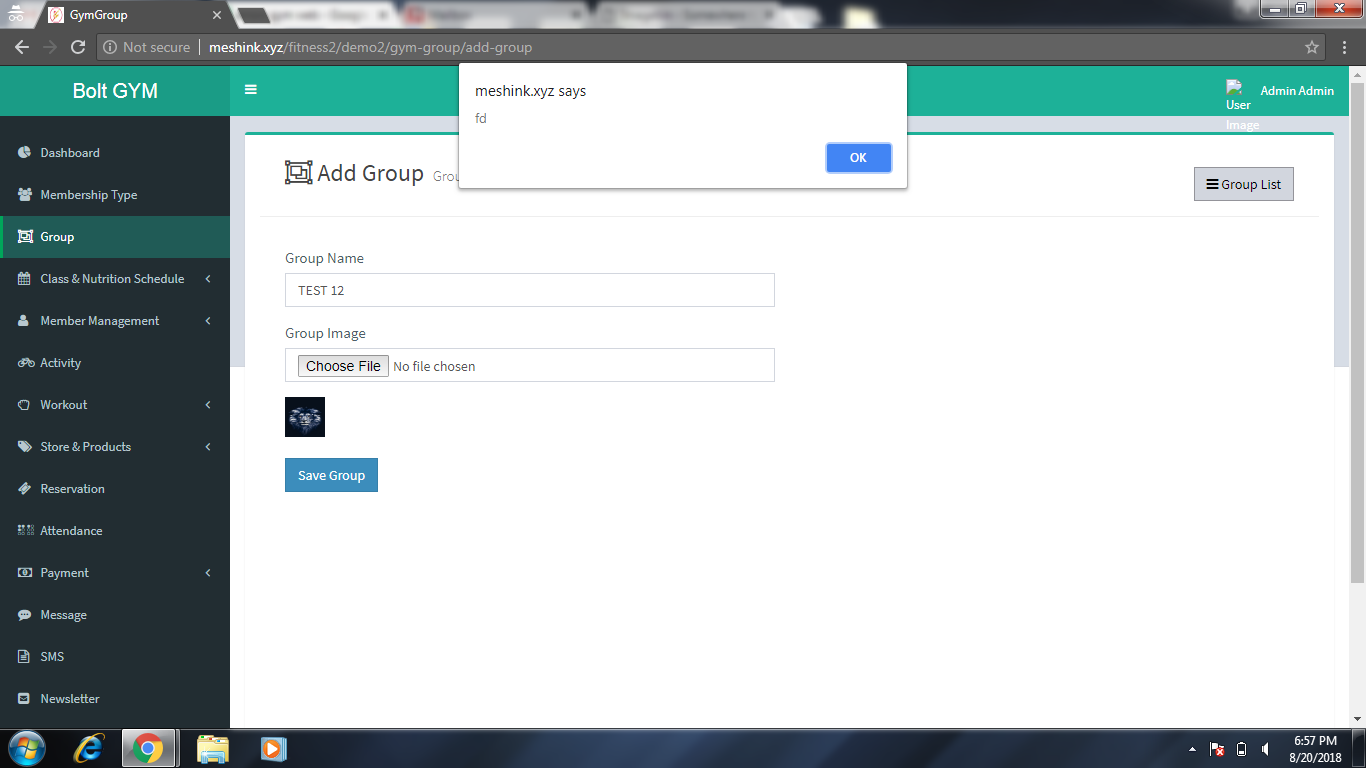Click the Reservation ticket icon
The height and width of the screenshot is (768, 1366).
pyautogui.click(x=25, y=489)
